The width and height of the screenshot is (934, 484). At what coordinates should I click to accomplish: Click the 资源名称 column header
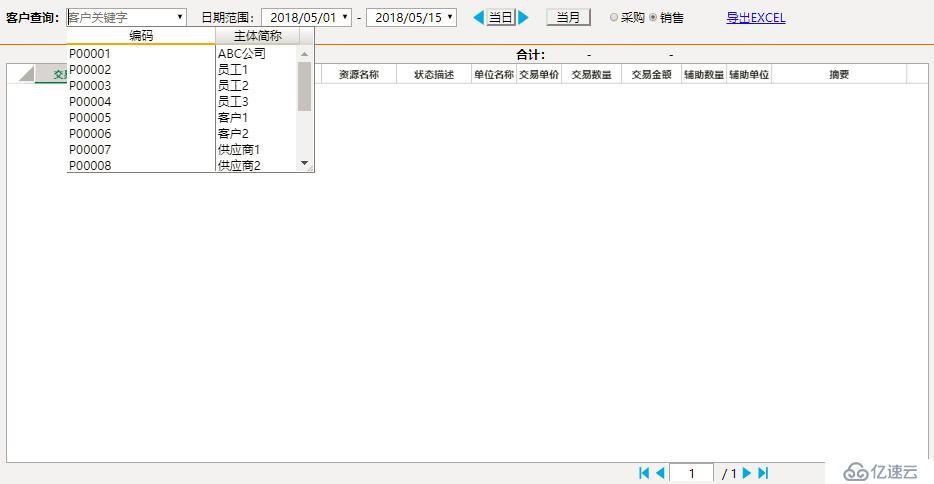point(359,74)
